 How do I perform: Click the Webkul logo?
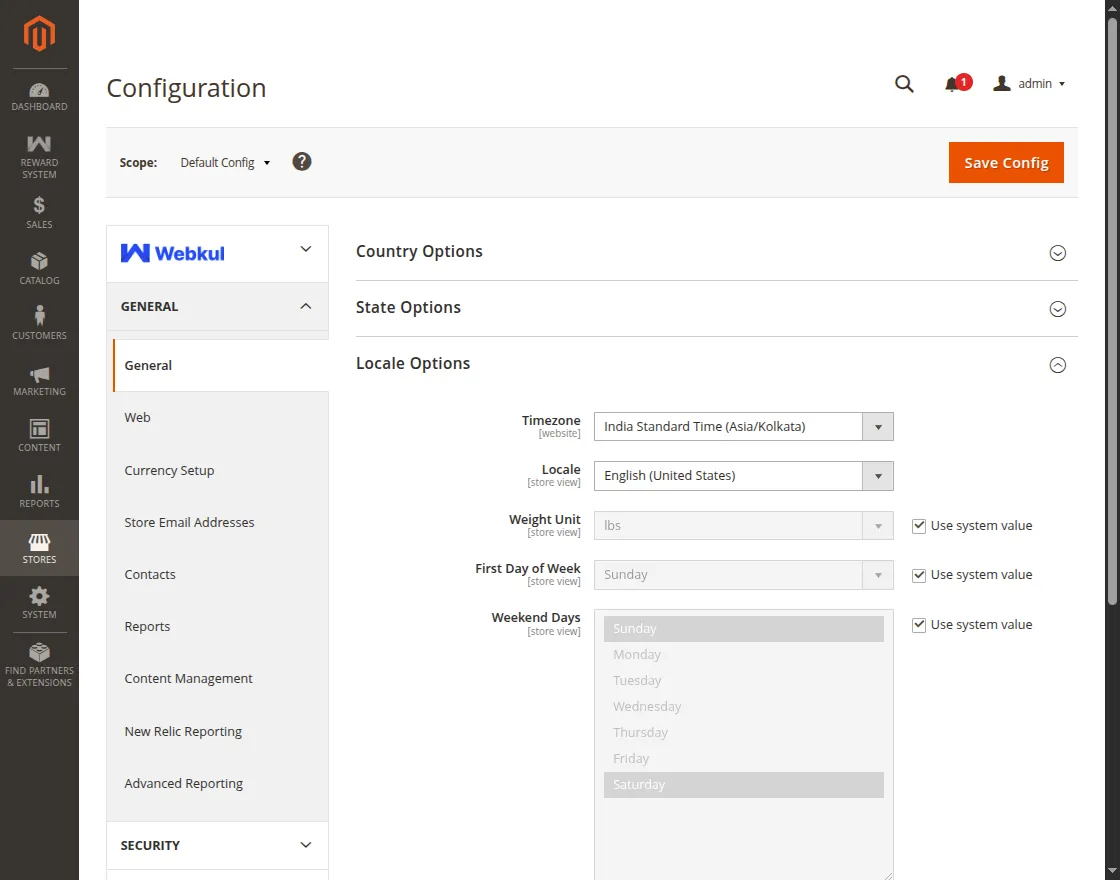pyautogui.click(x=173, y=253)
